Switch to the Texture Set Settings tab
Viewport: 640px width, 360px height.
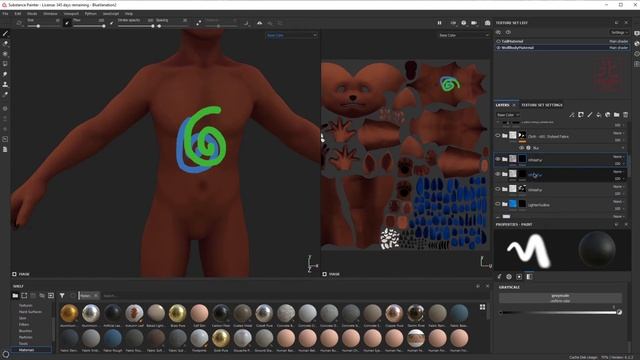[542, 105]
